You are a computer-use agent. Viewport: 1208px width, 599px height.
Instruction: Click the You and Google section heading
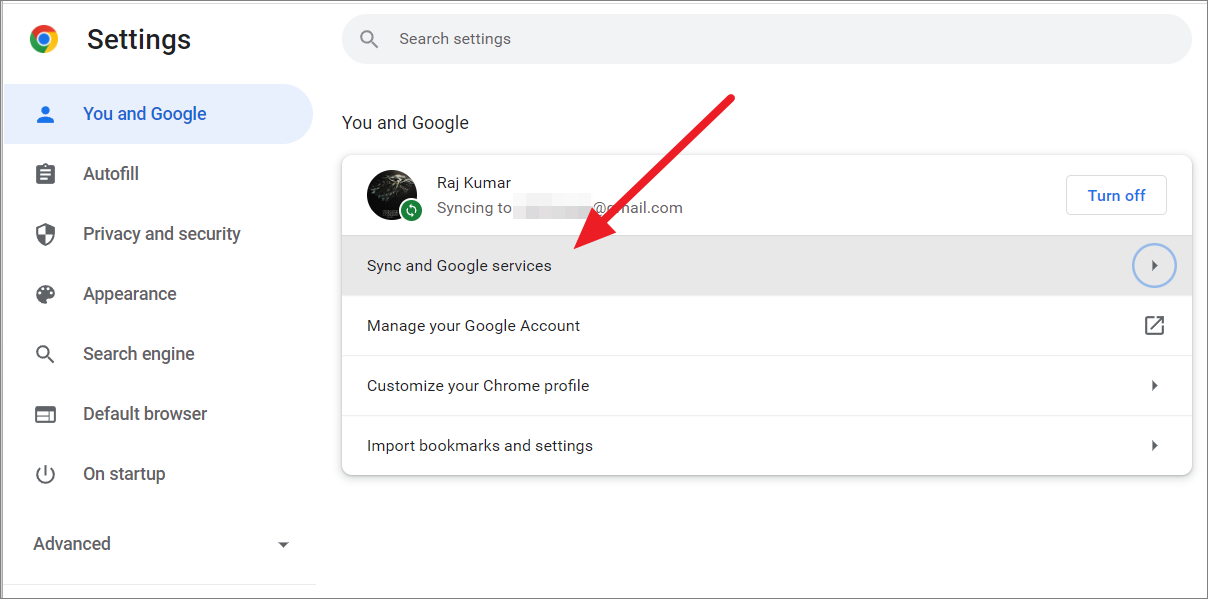[405, 123]
